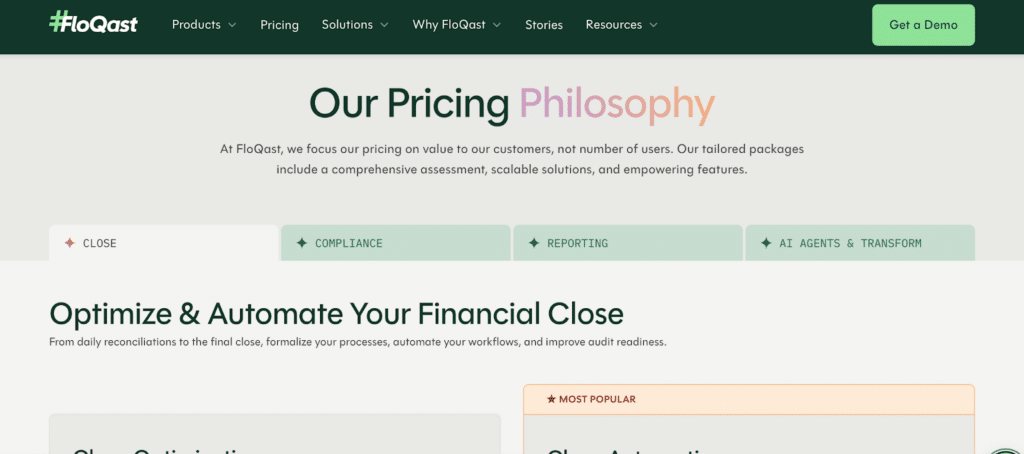Image resolution: width=1024 pixels, height=454 pixels.
Task: Click the sparkle icon on Compliance tab
Action: (301, 243)
